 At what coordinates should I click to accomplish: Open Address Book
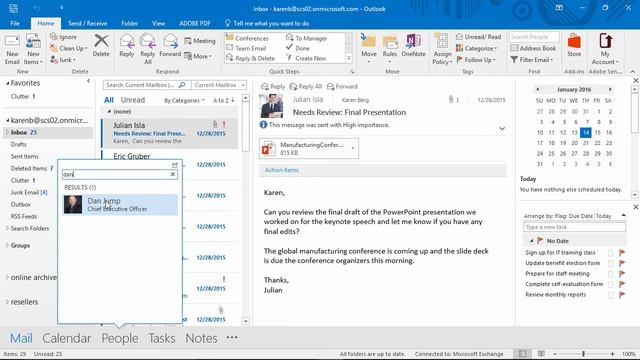click(x=533, y=48)
